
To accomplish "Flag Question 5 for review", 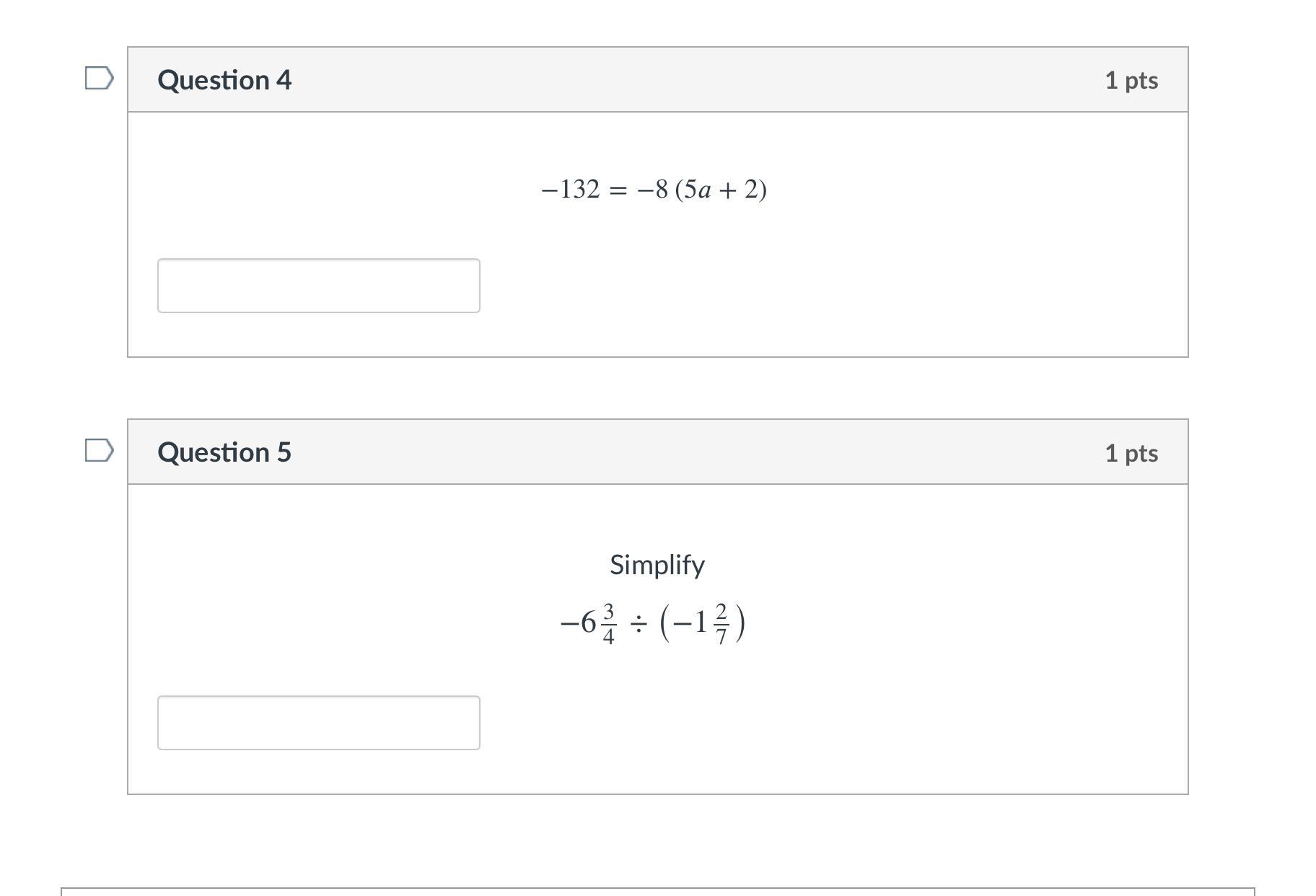I will 99,450.
